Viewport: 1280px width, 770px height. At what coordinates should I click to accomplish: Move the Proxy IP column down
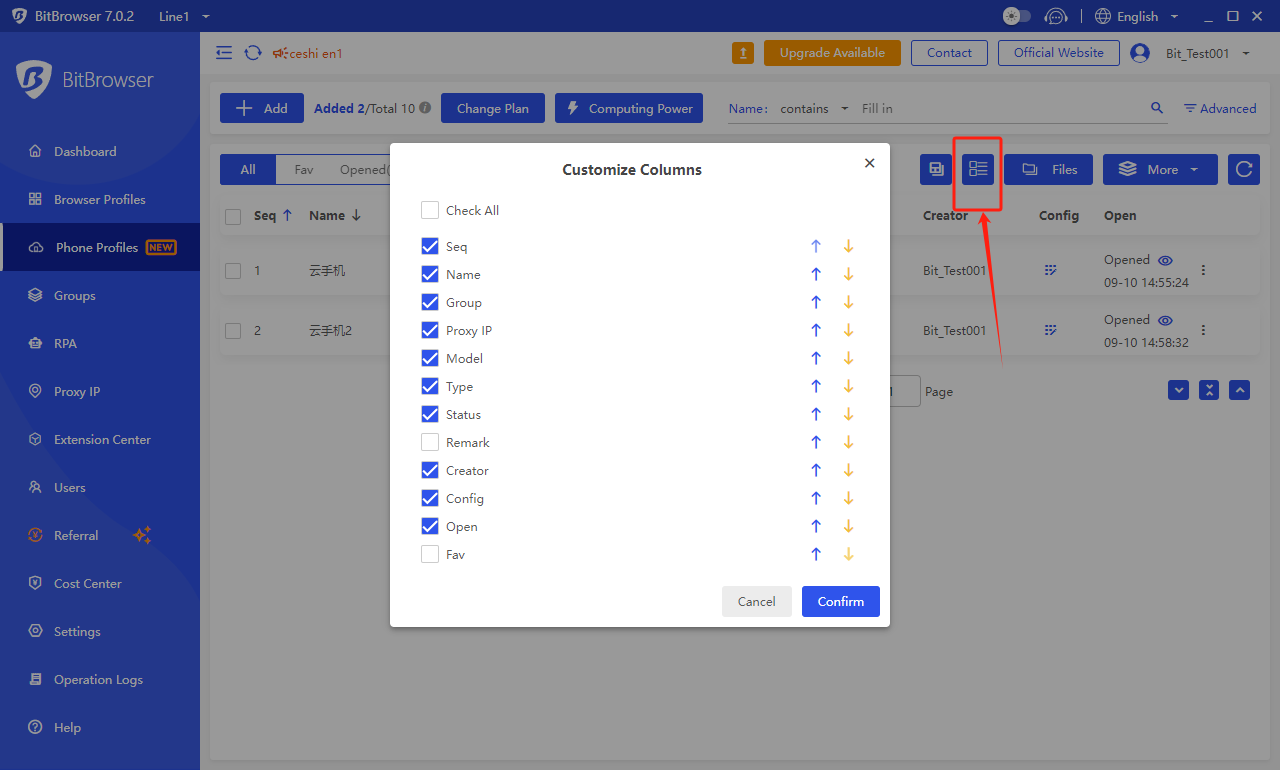(848, 331)
